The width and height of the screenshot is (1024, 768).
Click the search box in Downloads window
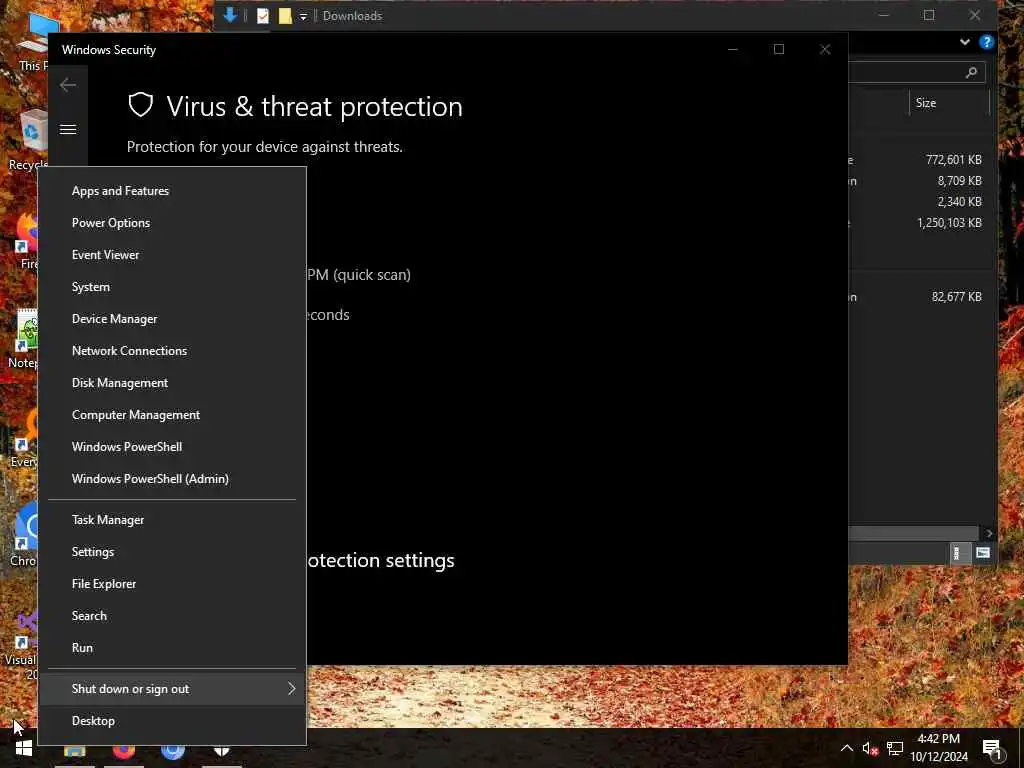pyautogui.click(x=917, y=72)
